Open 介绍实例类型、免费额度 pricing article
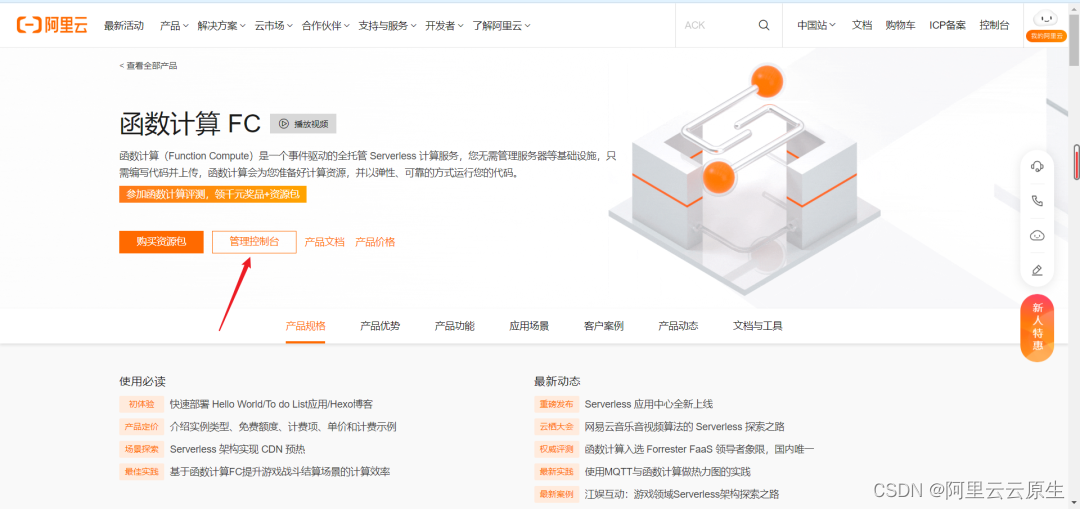The image size is (1080, 509). pyautogui.click(x=283, y=426)
